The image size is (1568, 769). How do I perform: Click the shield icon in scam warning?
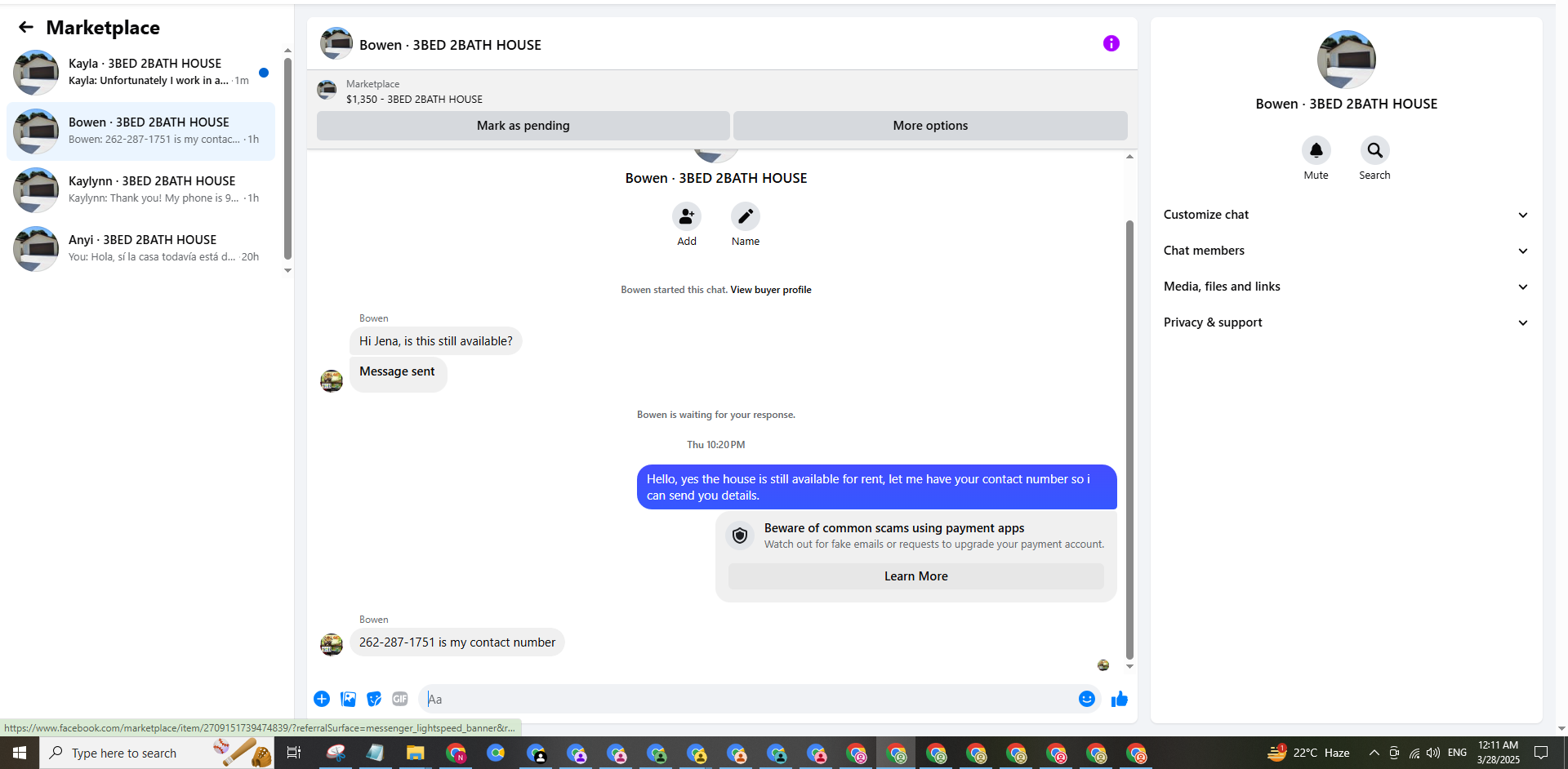(740, 536)
